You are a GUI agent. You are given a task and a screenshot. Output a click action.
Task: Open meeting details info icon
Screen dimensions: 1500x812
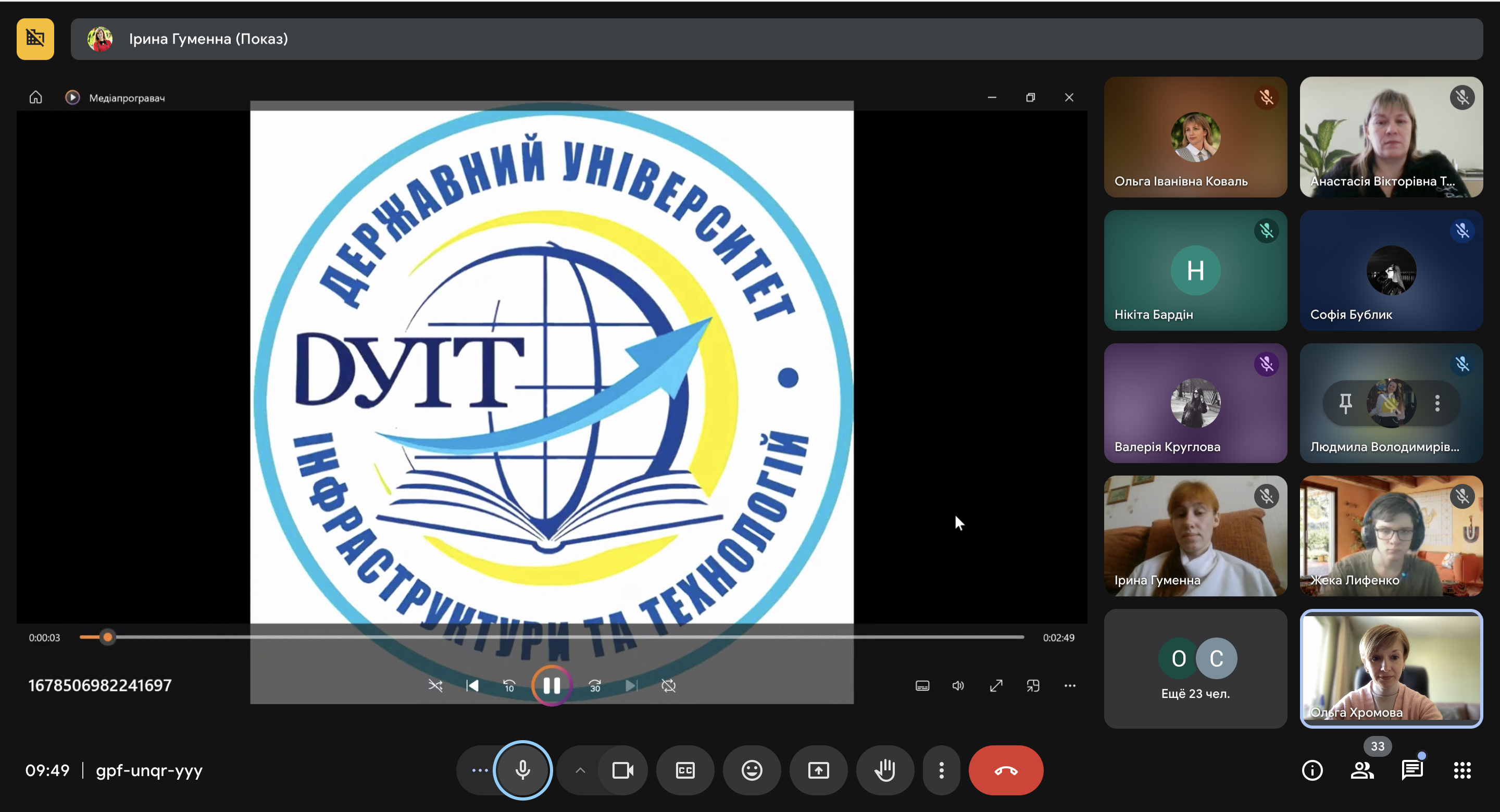[x=1312, y=771]
